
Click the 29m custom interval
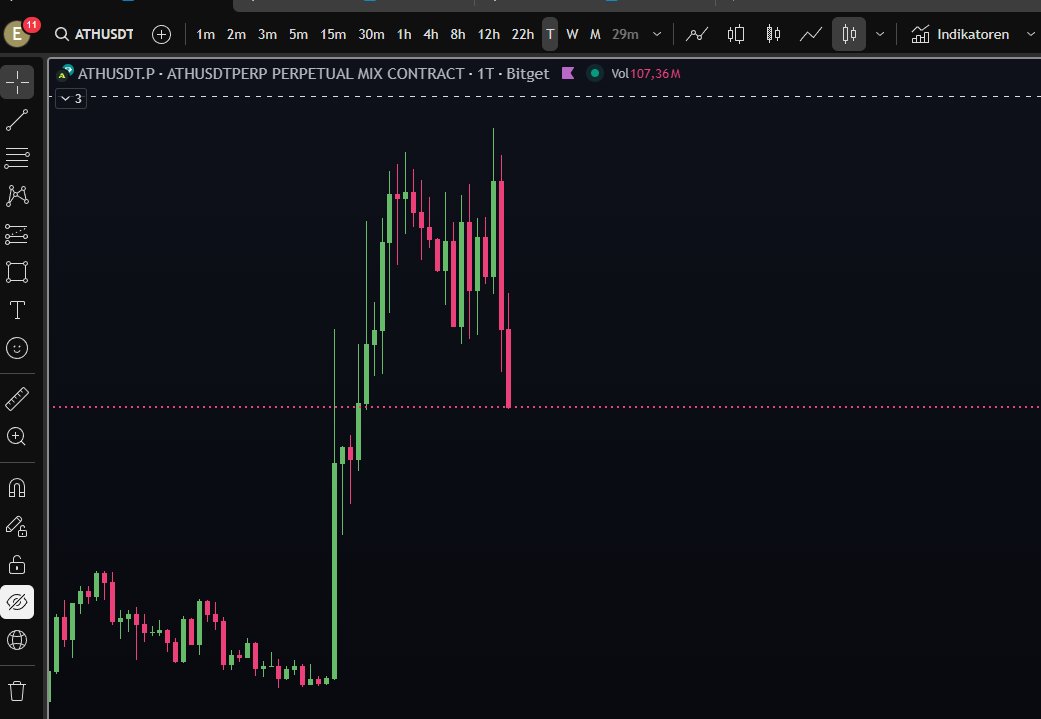pyautogui.click(x=625, y=34)
